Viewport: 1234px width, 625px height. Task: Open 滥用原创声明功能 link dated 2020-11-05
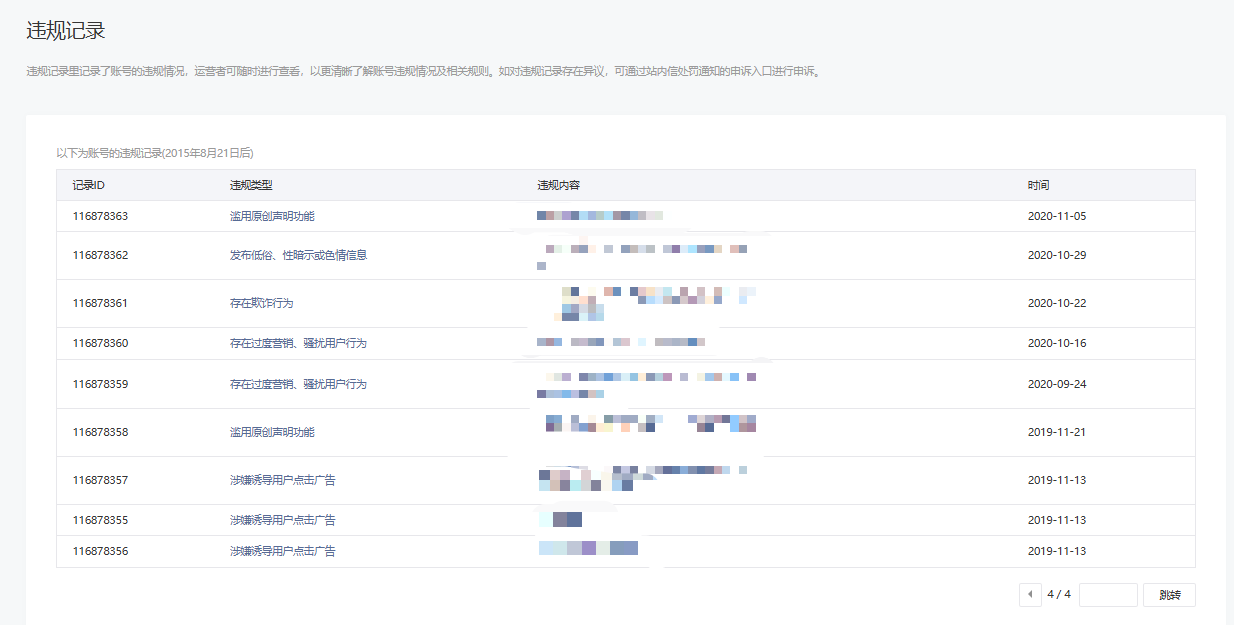tap(272, 216)
